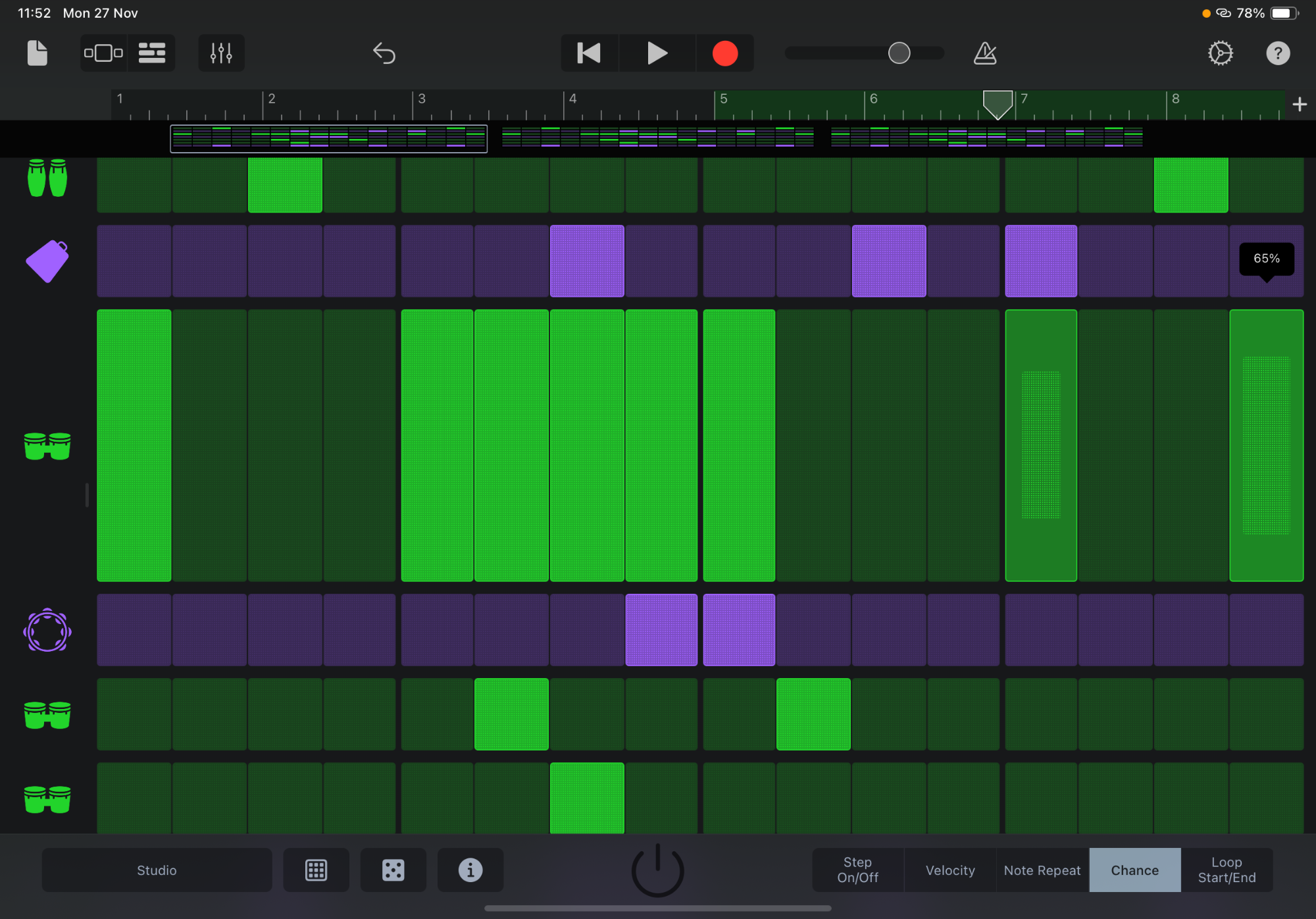Screen dimensions: 1316x919
Task: Toggle lit tambourine step 8
Action: (661, 629)
